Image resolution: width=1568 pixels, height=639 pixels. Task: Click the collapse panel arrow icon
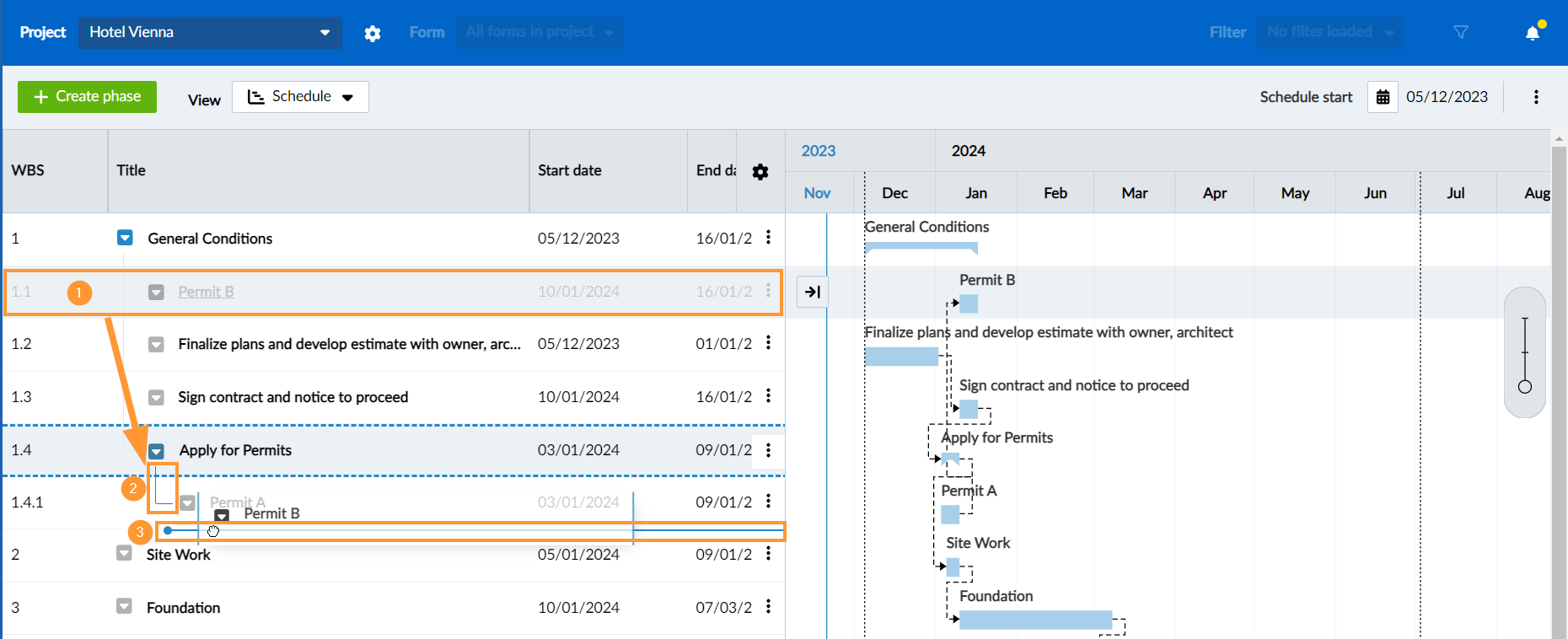point(813,292)
